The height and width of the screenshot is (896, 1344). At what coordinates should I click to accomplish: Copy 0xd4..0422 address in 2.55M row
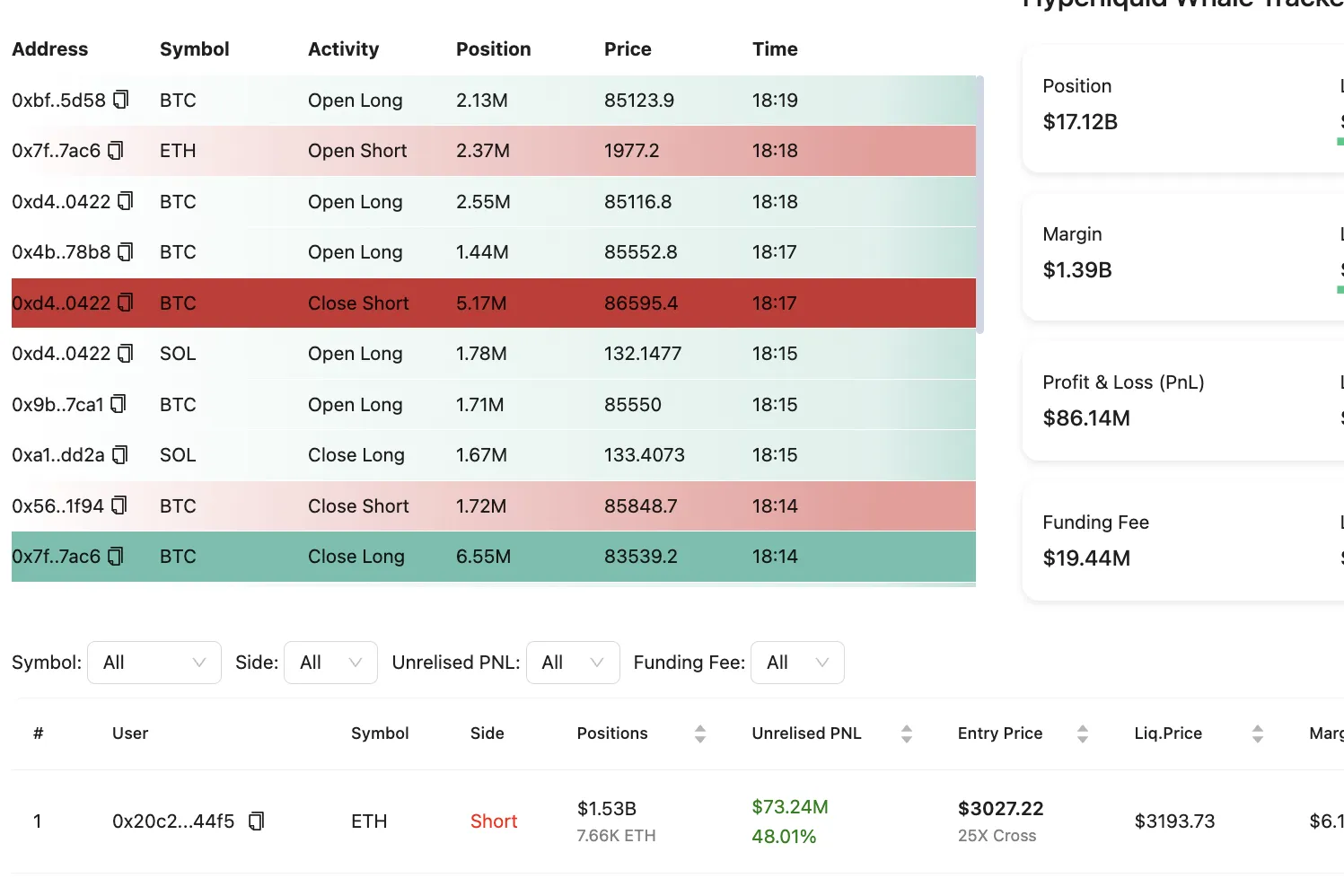click(126, 201)
